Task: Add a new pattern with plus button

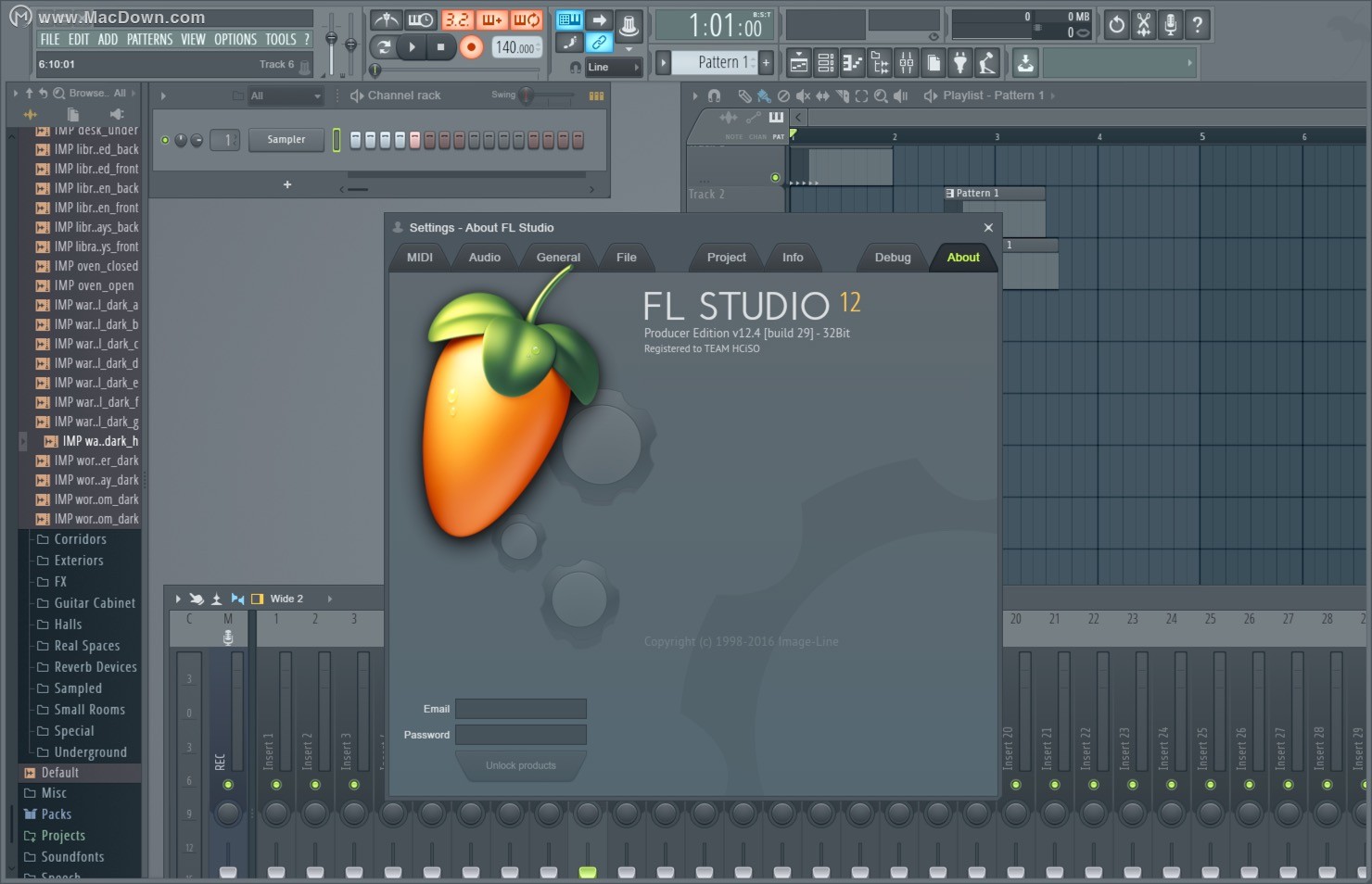Action: click(766, 62)
